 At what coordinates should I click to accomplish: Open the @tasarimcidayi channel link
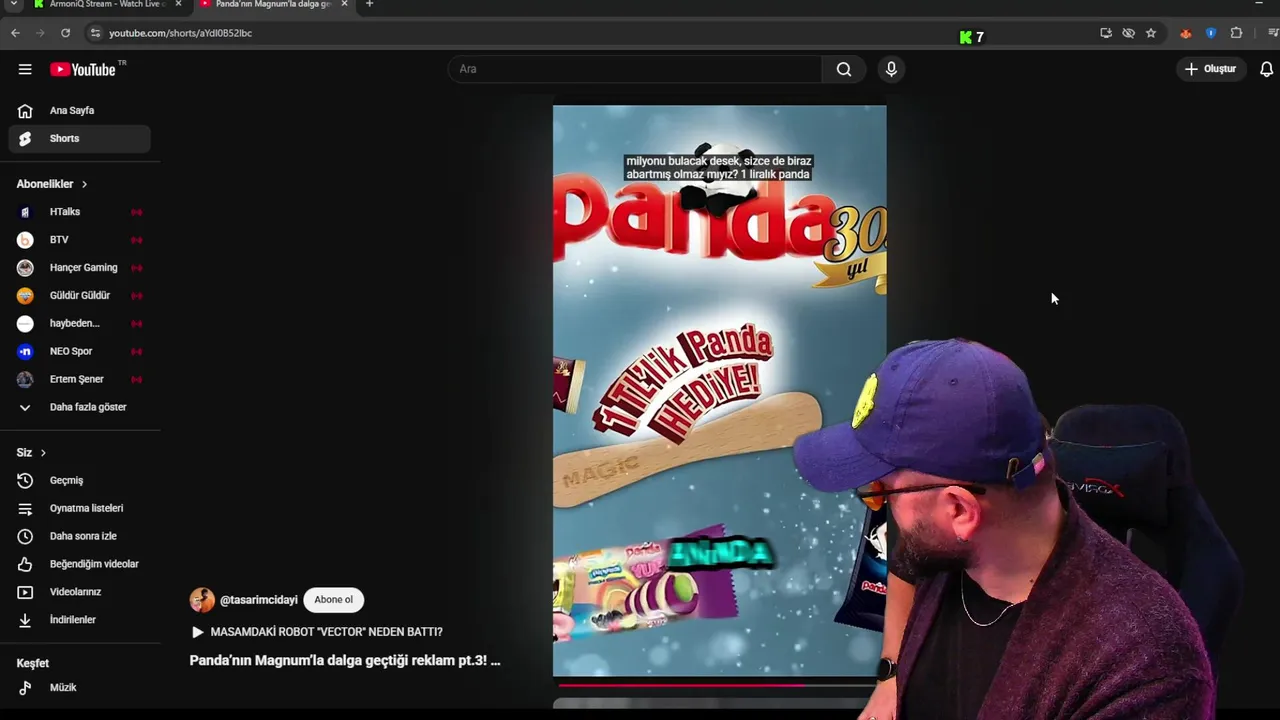tap(259, 600)
